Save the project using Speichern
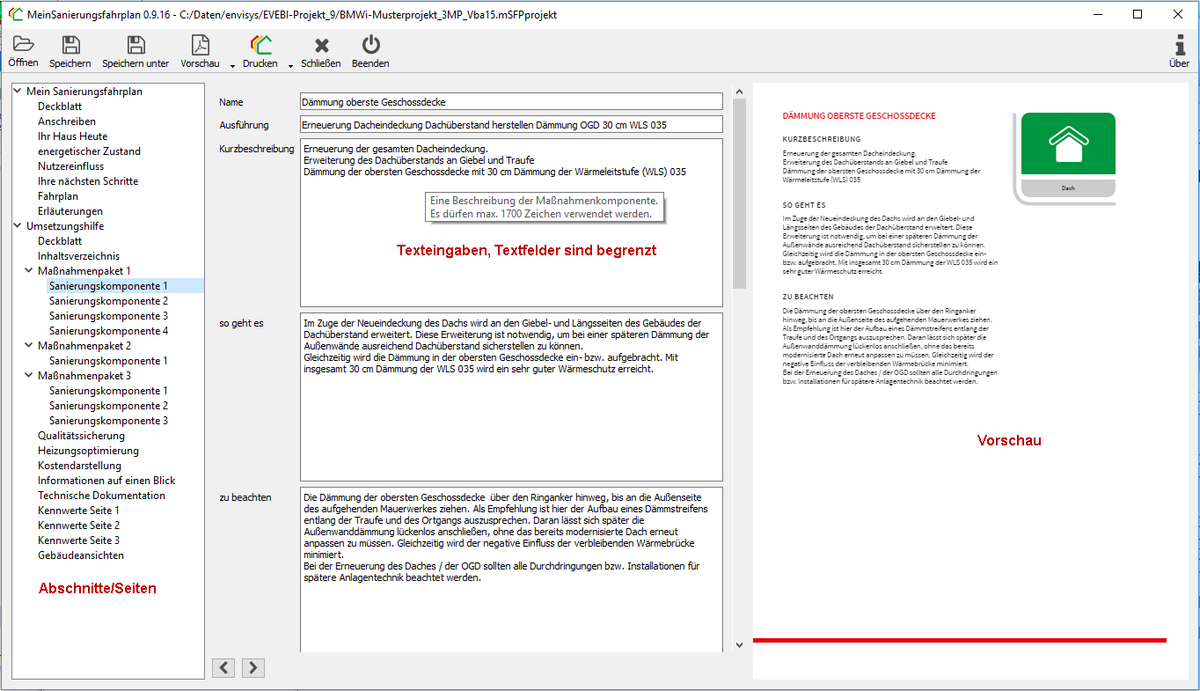 [x=70, y=52]
